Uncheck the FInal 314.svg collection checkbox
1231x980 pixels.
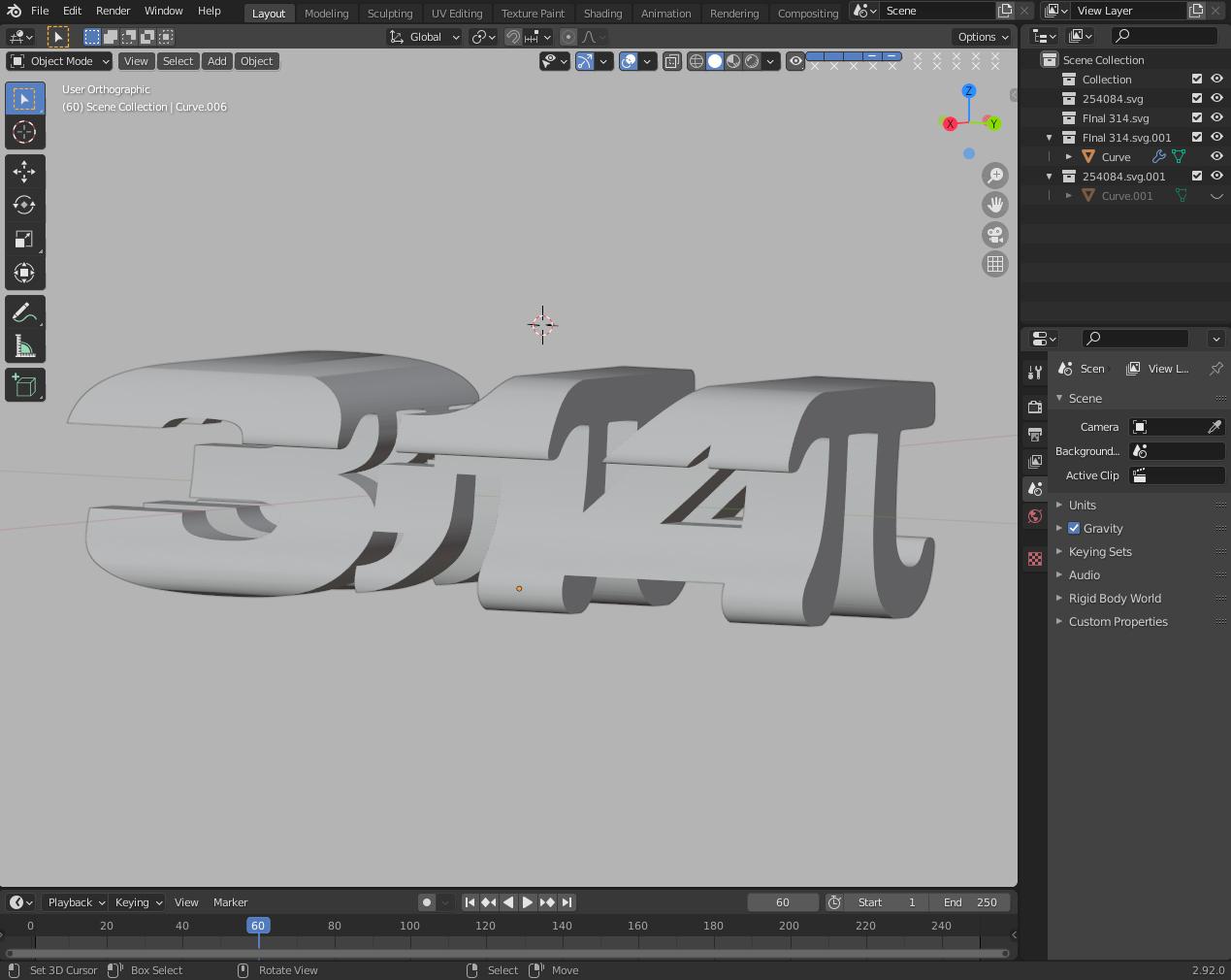click(1196, 118)
